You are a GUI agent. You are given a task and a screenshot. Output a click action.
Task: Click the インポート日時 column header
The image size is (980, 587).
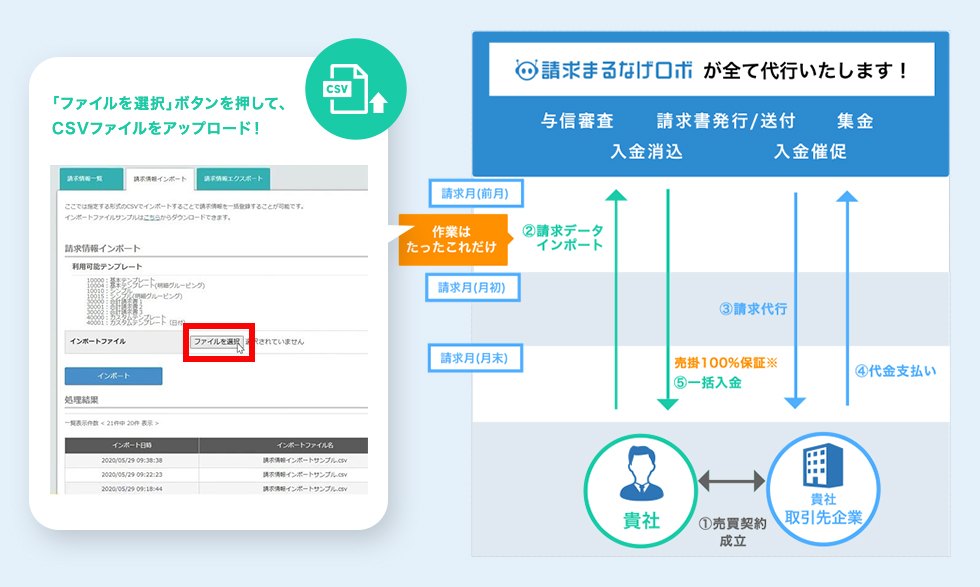coord(132,445)
